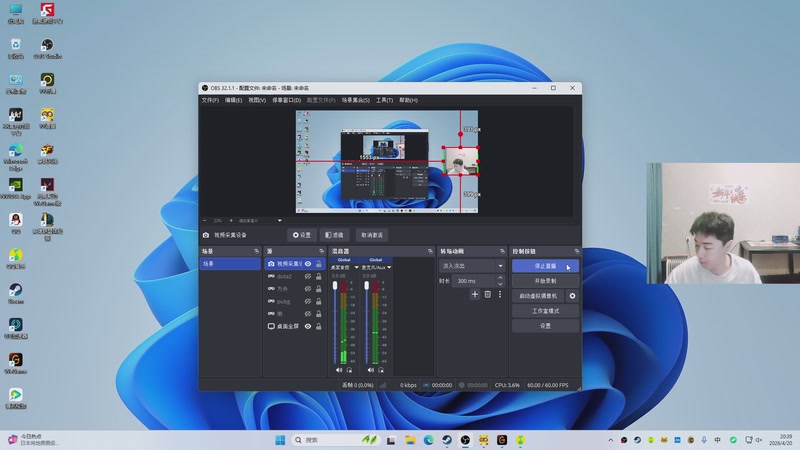800x450 pixels.
Task: Open virtual camera settings gear icon
Action: point(572,296)
